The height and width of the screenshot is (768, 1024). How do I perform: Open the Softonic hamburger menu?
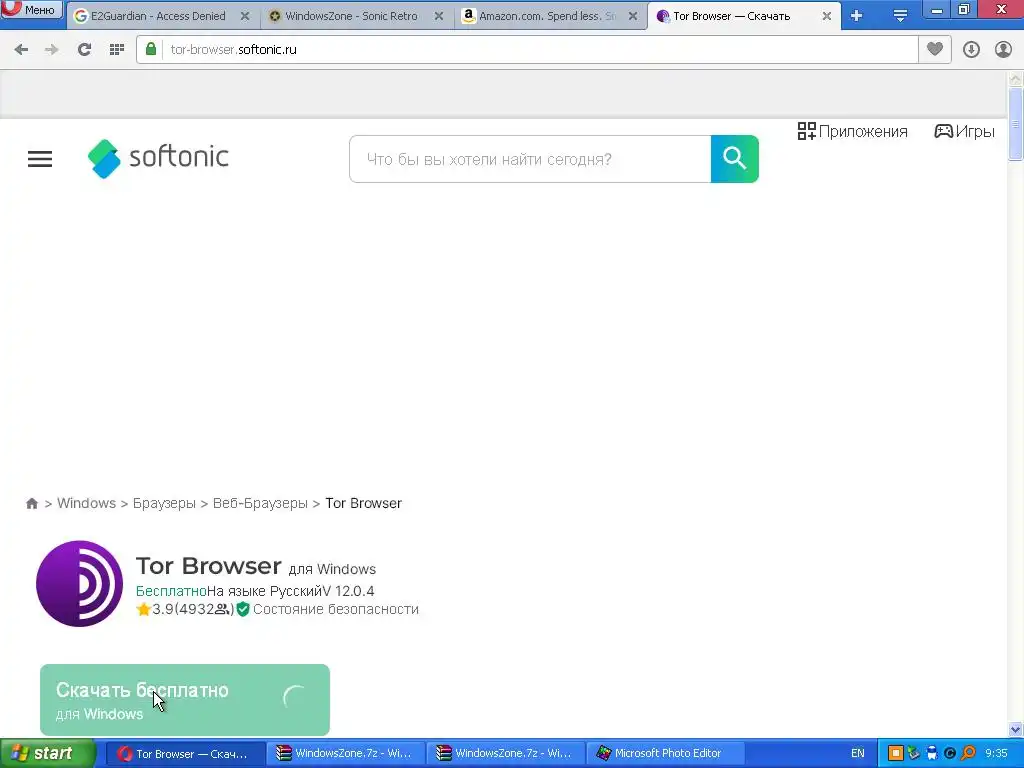tap(40, 159)
